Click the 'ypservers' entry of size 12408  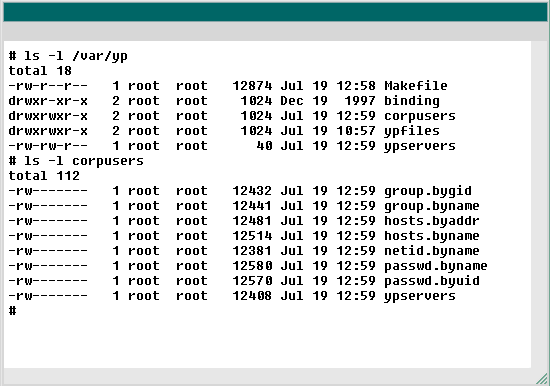420,297
